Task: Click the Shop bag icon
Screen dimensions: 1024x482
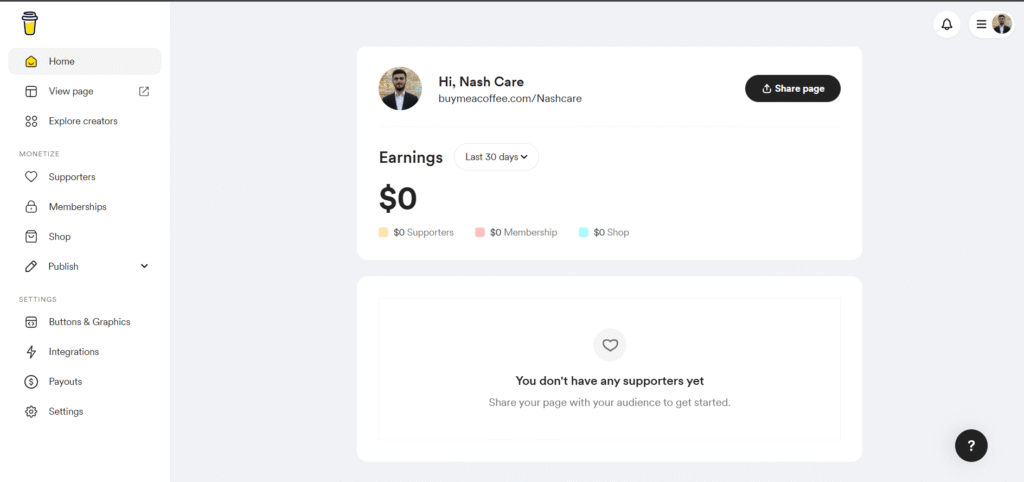Action: (31, 237)
